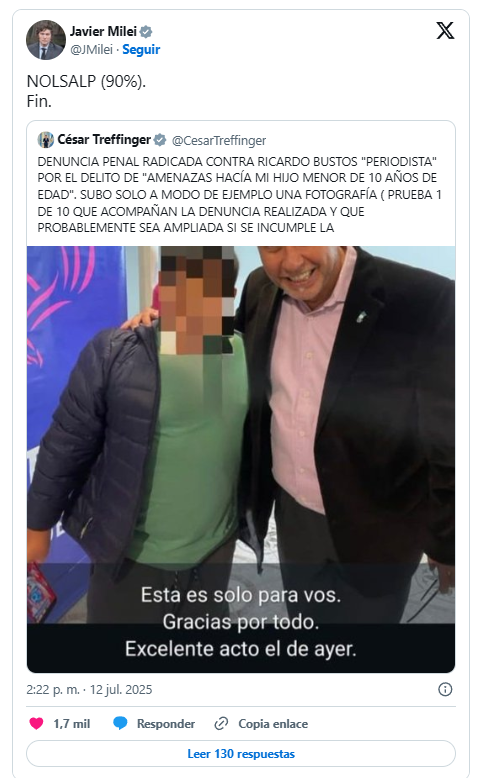Click the Copia enlace label

point(273,724)
